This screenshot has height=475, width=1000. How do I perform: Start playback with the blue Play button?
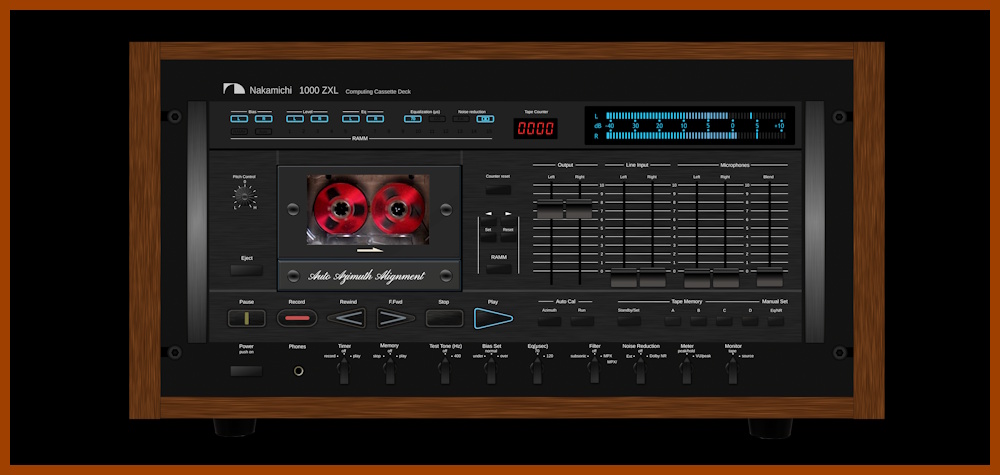(x=493, y=318)
